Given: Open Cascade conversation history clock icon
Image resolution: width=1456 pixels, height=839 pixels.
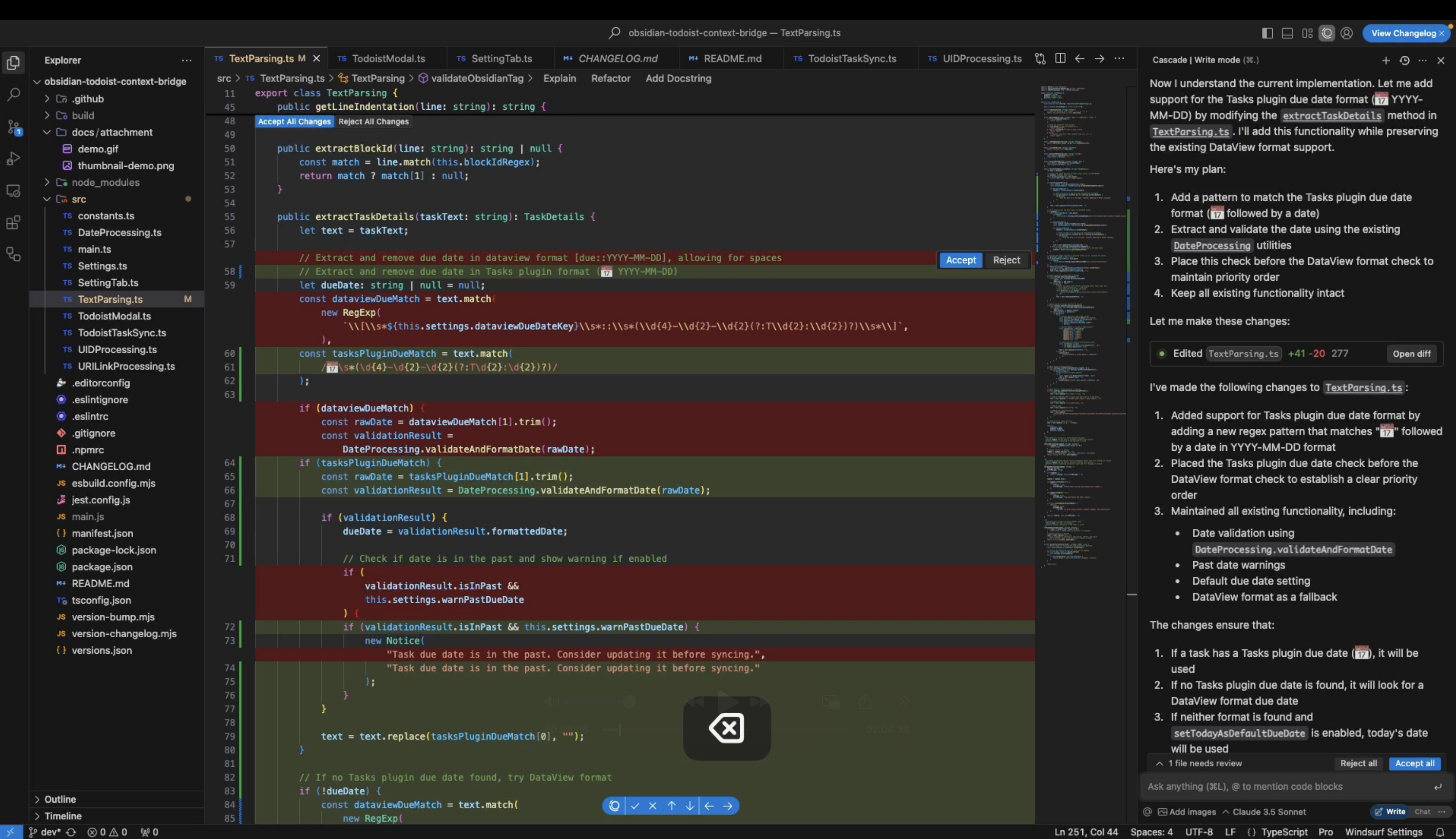Looking at the screenshot, I should coord(1404,60).
